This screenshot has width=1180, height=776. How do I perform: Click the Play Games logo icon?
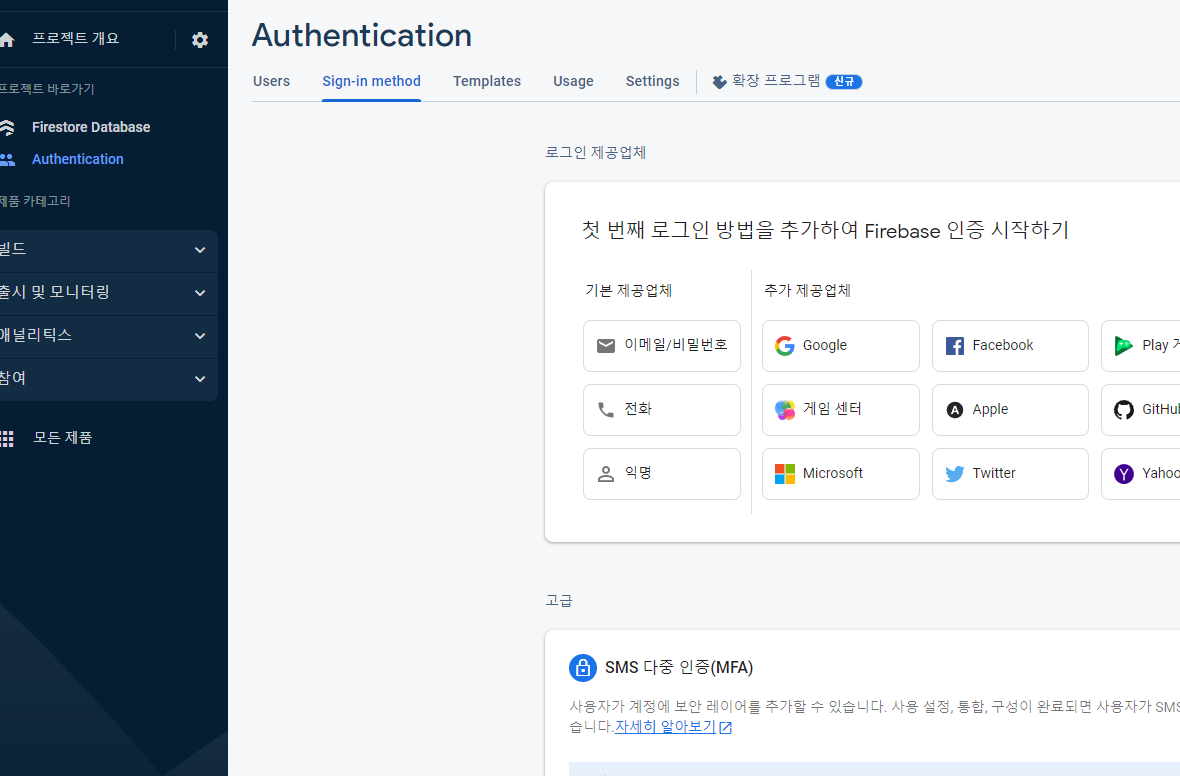(x=1124, y=345)
